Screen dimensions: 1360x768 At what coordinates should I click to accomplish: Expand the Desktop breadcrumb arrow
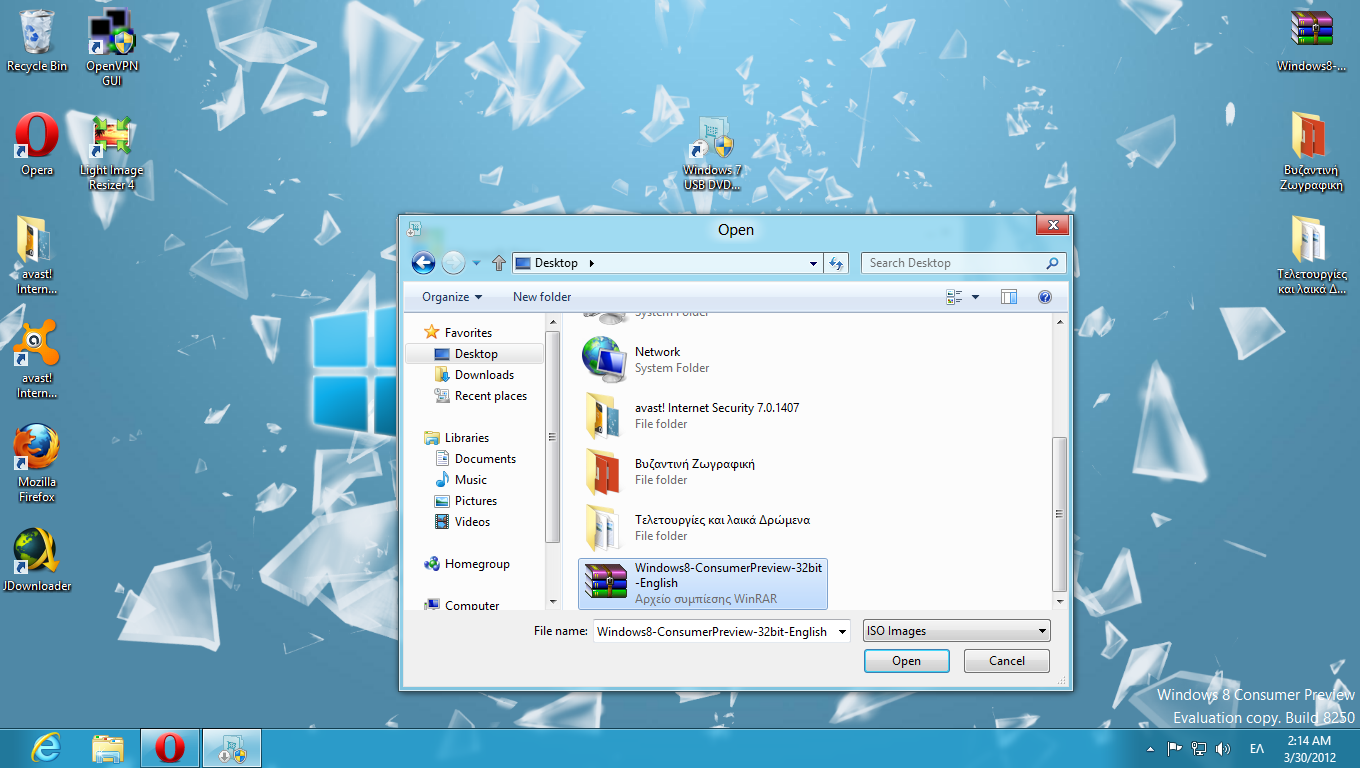pyautogui.click(x=592, y=263)
